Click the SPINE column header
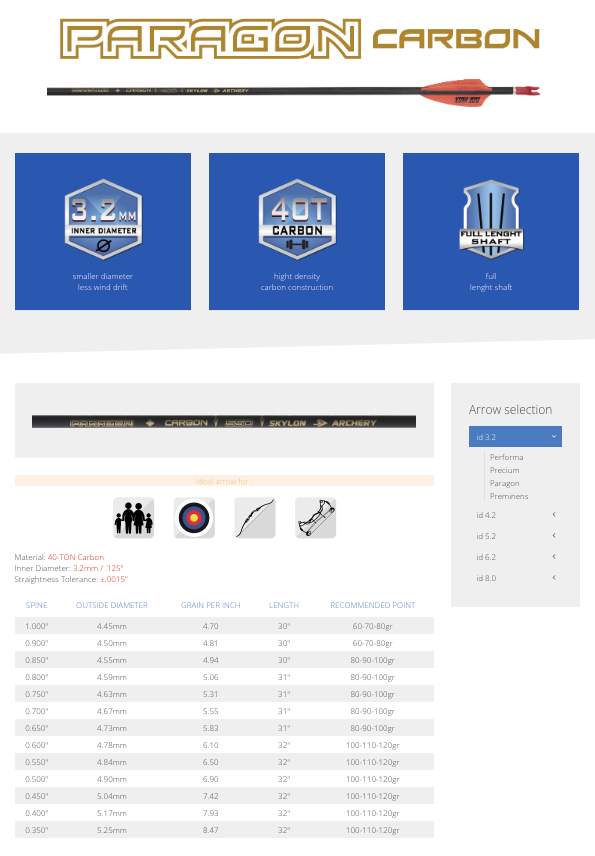 37,605
